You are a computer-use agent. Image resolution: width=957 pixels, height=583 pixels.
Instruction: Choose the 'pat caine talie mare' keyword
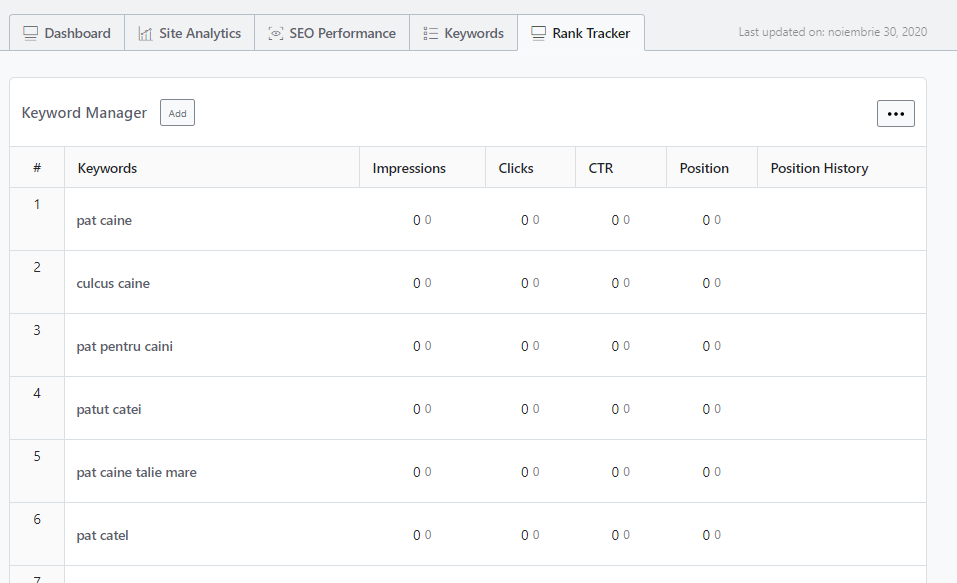(x=136, y=472)
